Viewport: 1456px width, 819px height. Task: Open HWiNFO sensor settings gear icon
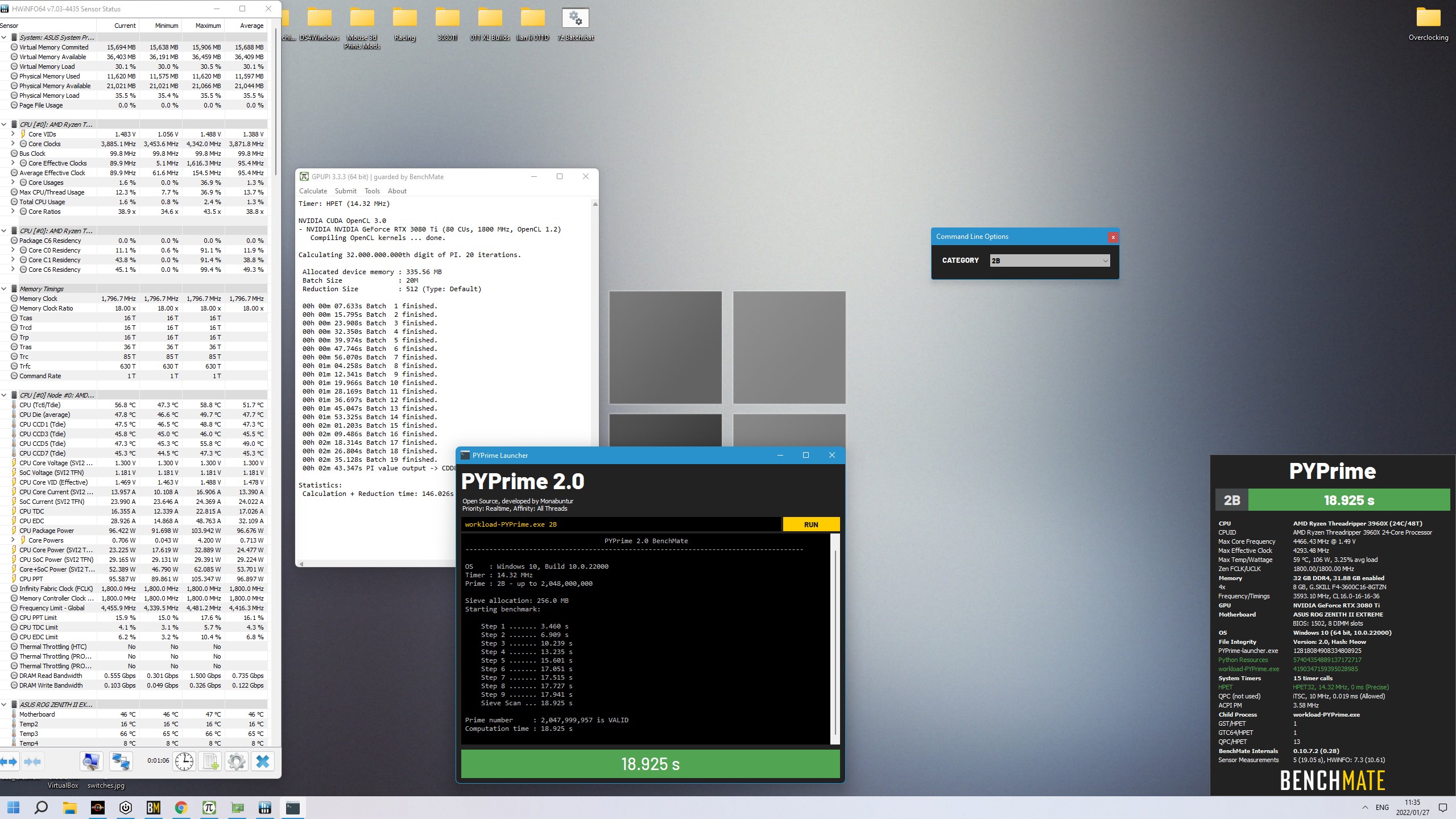pyautogui.click(x=236, y=762)
